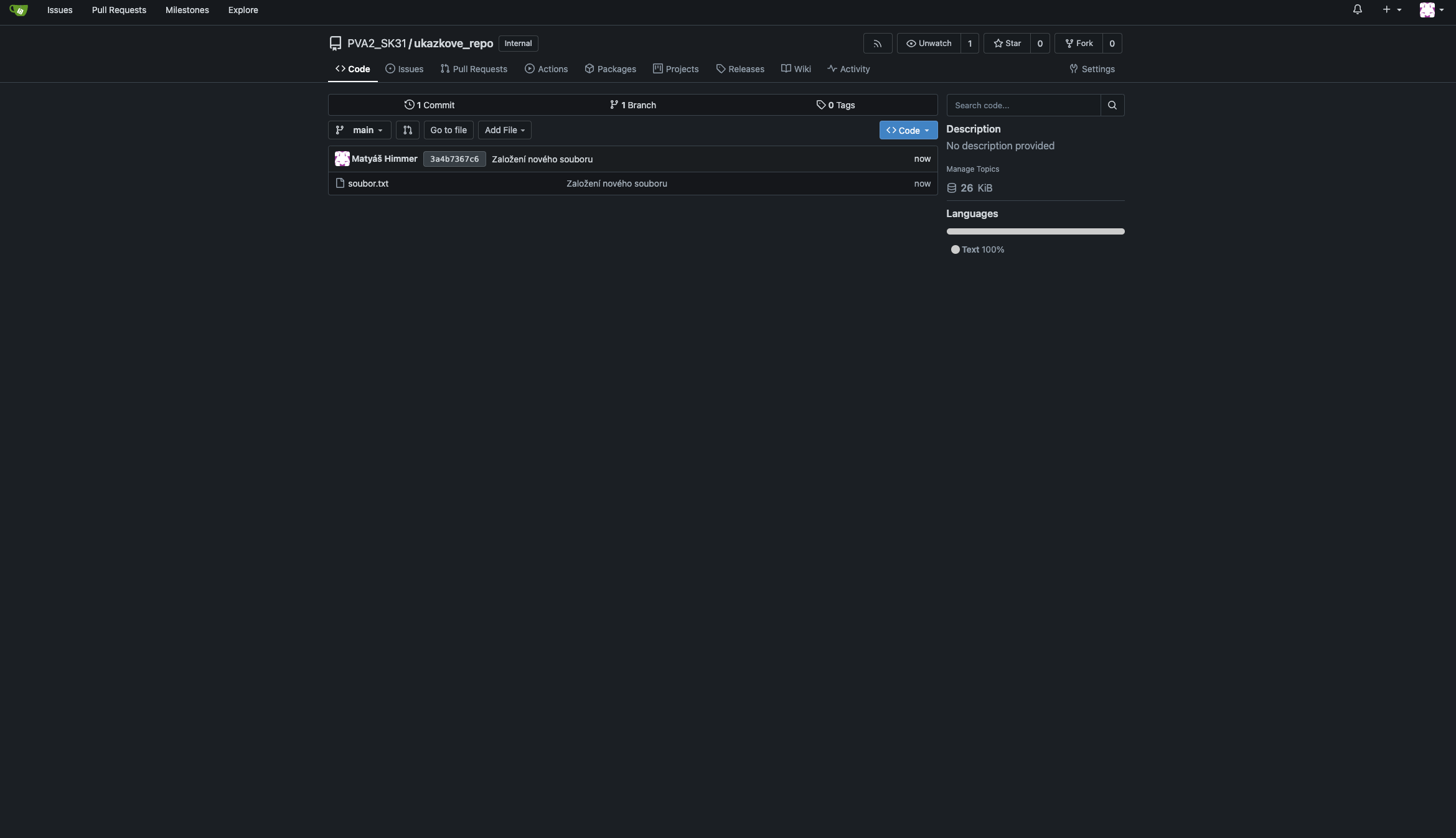Open the soubor.txt file

click(367, 184)
